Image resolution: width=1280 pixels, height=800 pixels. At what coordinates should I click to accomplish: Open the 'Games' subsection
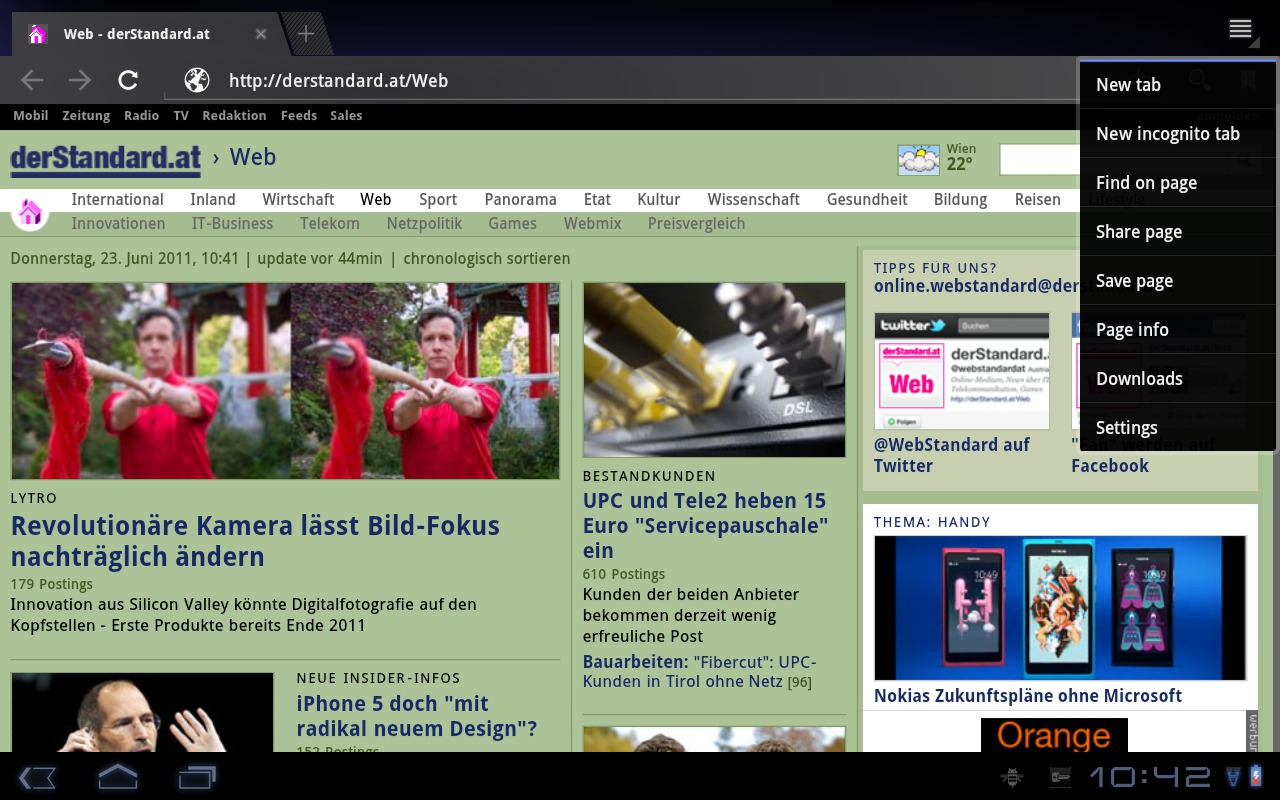pos(513,224)
